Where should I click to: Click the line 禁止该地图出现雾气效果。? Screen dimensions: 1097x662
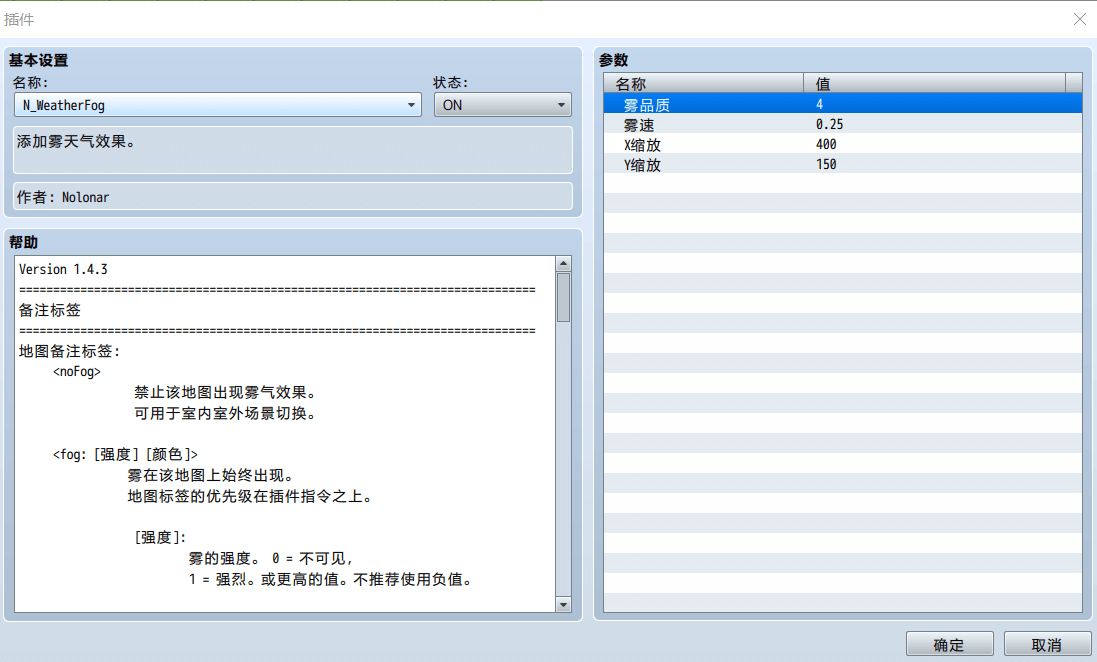(x=225, y=393)
